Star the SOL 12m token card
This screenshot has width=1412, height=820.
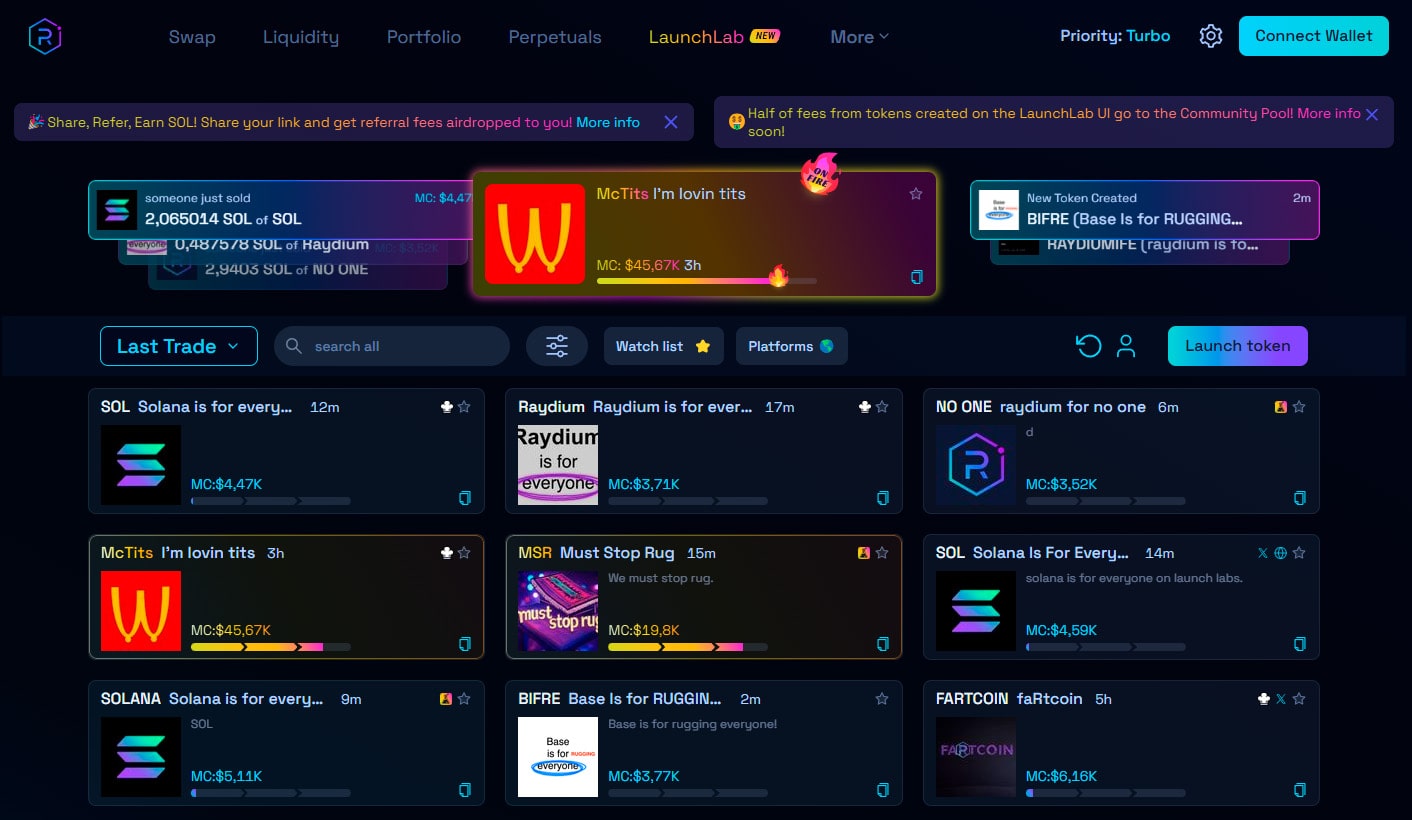tap(464, 407)
